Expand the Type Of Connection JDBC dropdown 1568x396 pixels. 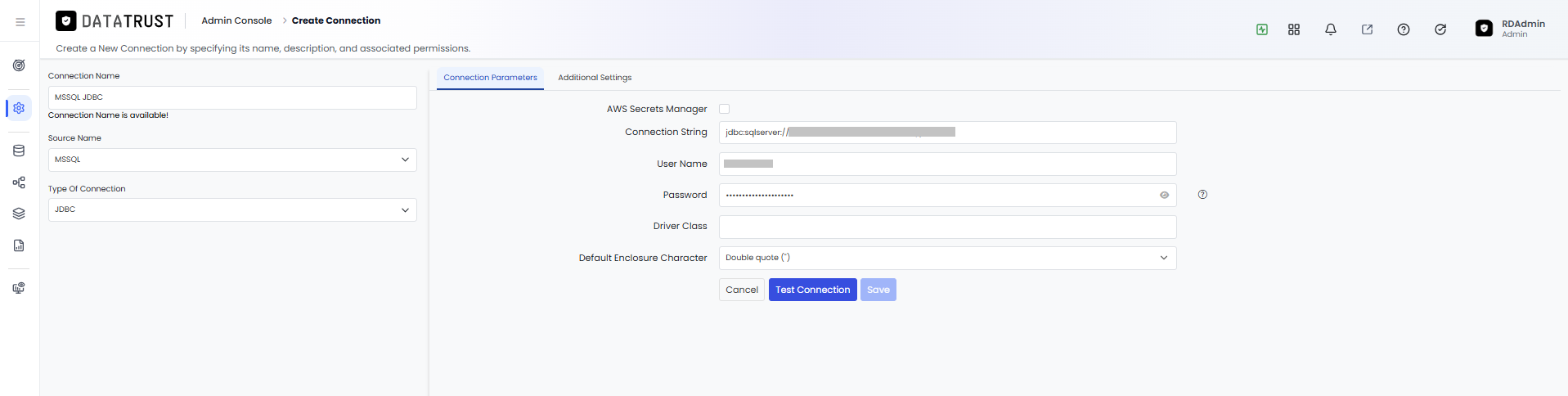tap(232, 209)
